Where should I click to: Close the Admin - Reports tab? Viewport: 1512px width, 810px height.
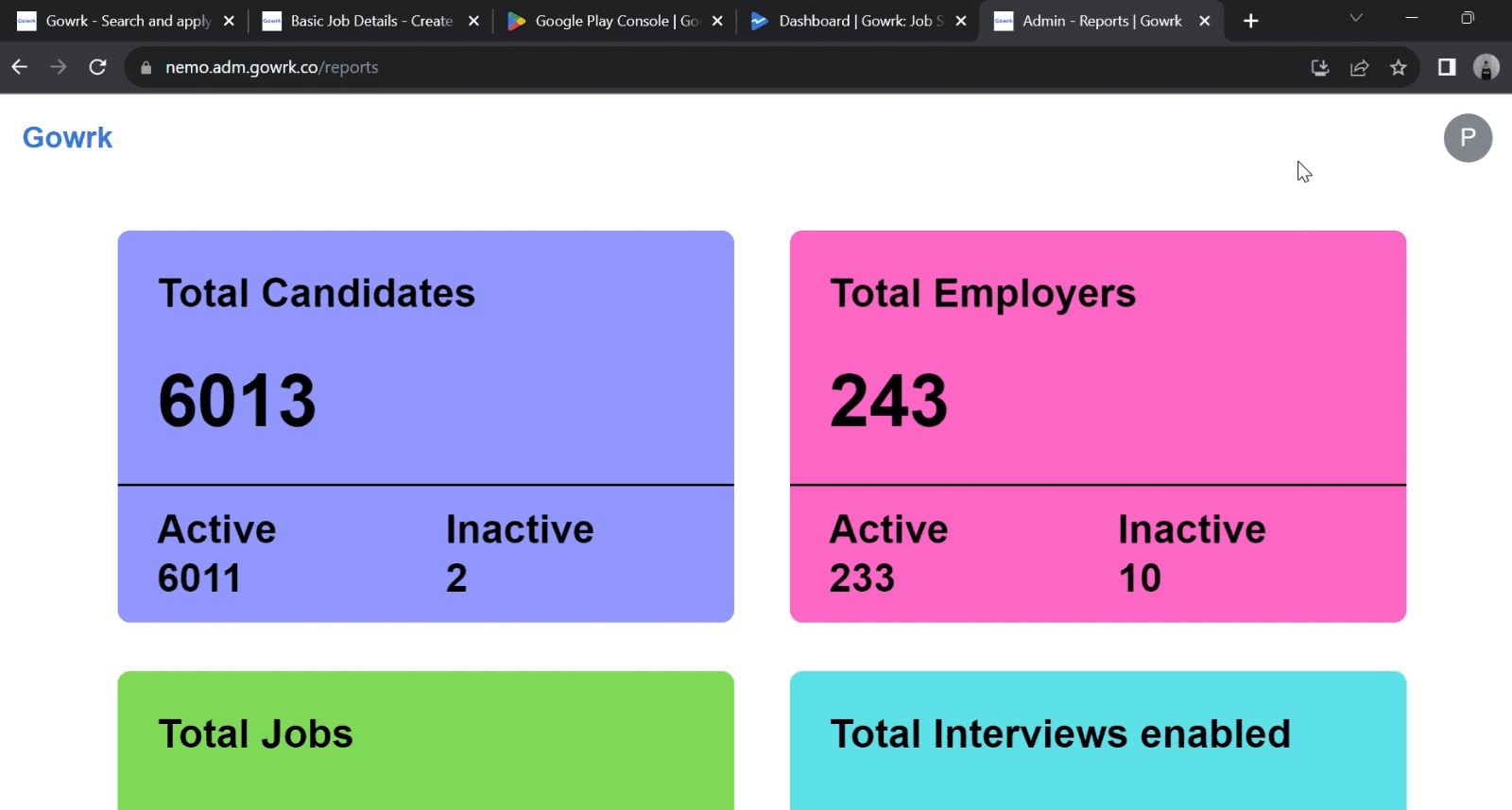coord(1205,21)
